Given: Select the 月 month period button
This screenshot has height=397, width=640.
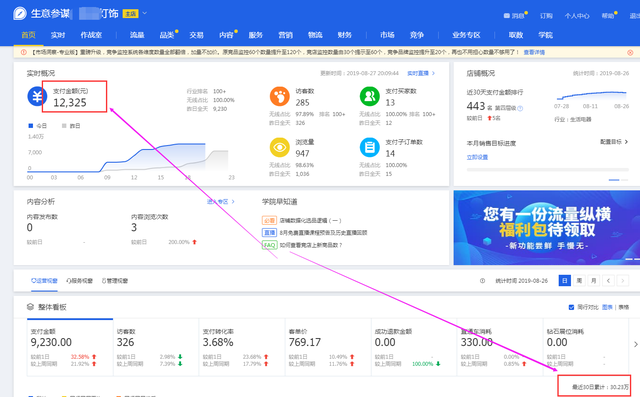Looking at the screenshot, I should pos(593,281).
